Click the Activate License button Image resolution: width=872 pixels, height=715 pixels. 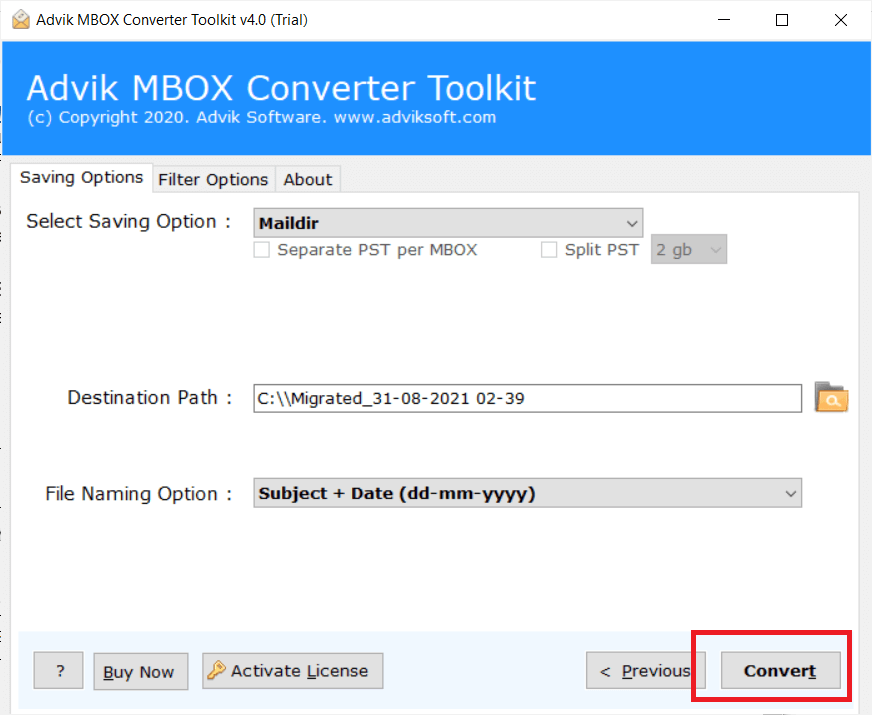click(293, 671)
